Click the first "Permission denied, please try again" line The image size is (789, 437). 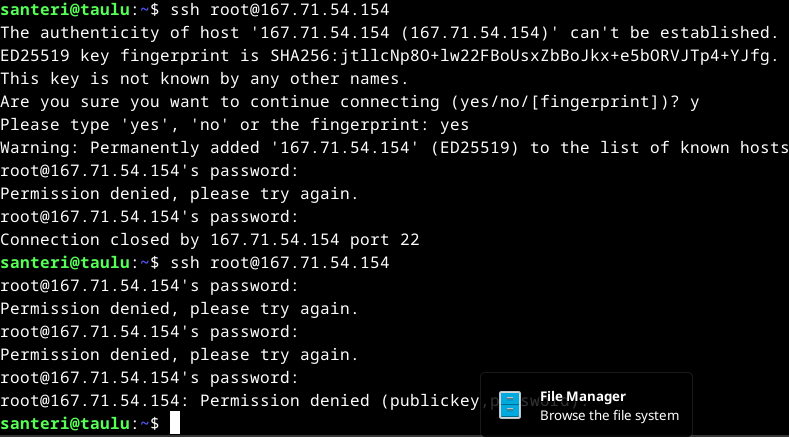point(179,194)
